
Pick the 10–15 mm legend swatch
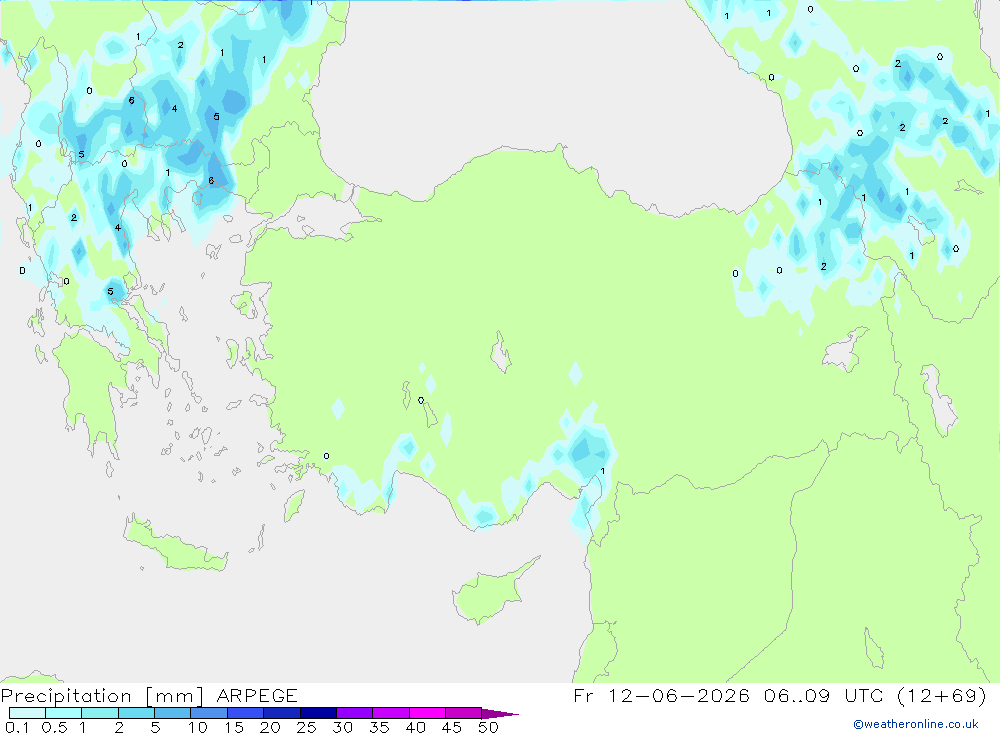209,713
